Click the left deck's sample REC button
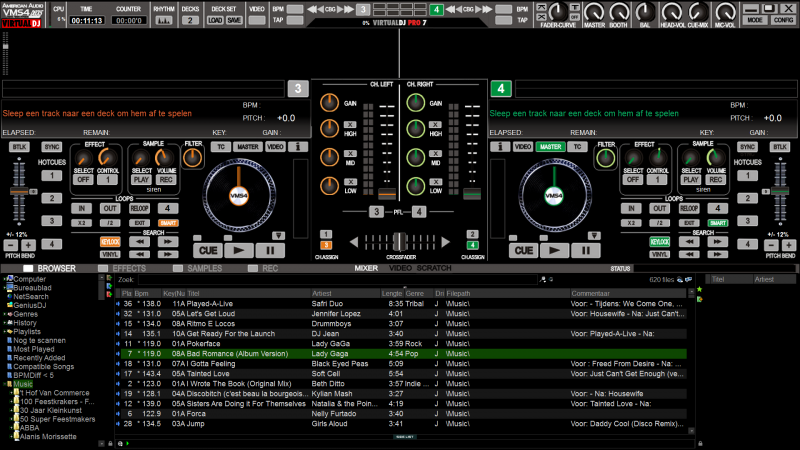Viewport: 800px width, 450px height. pos(166,180)
